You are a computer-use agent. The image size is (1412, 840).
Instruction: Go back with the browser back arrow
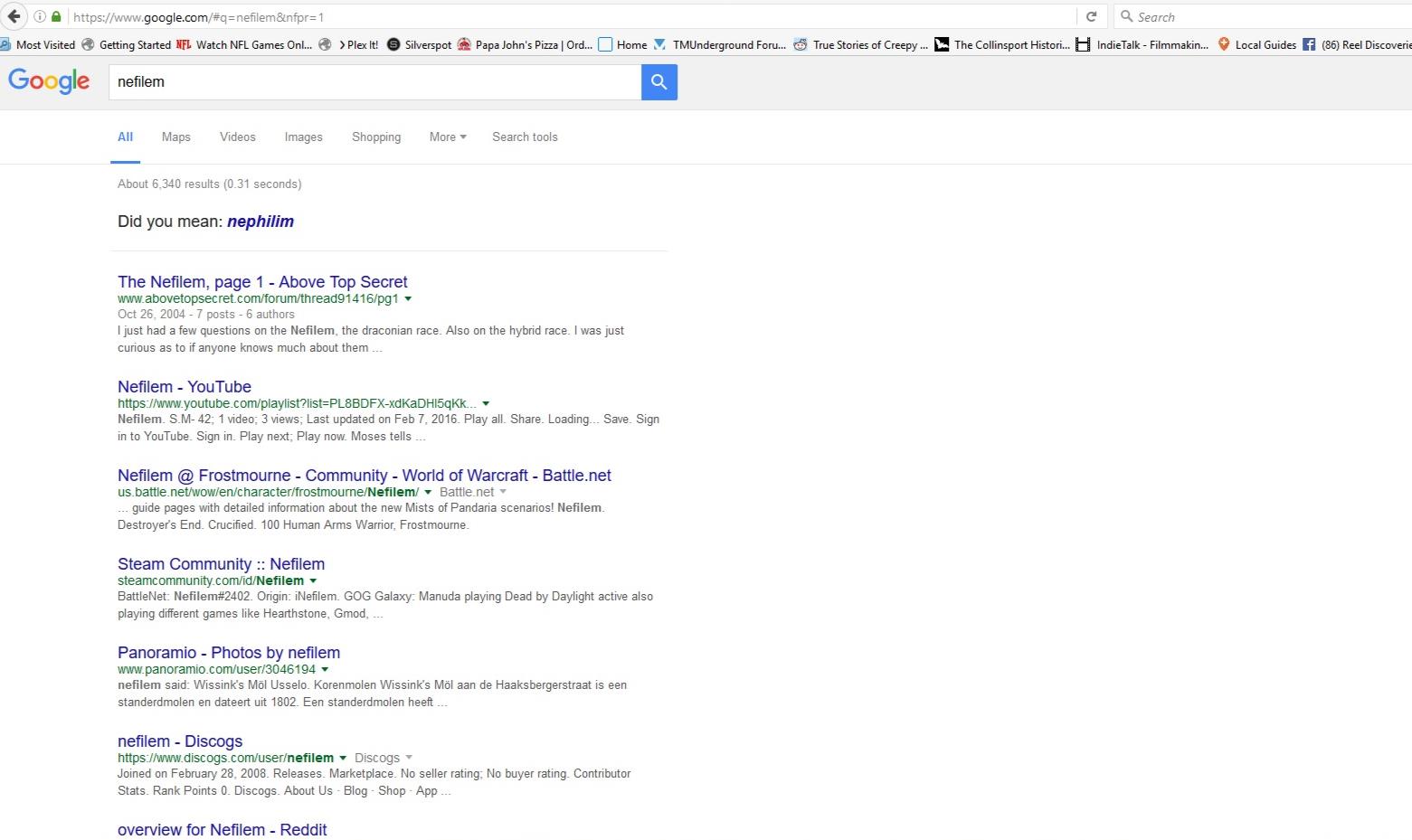coord(14,16)
